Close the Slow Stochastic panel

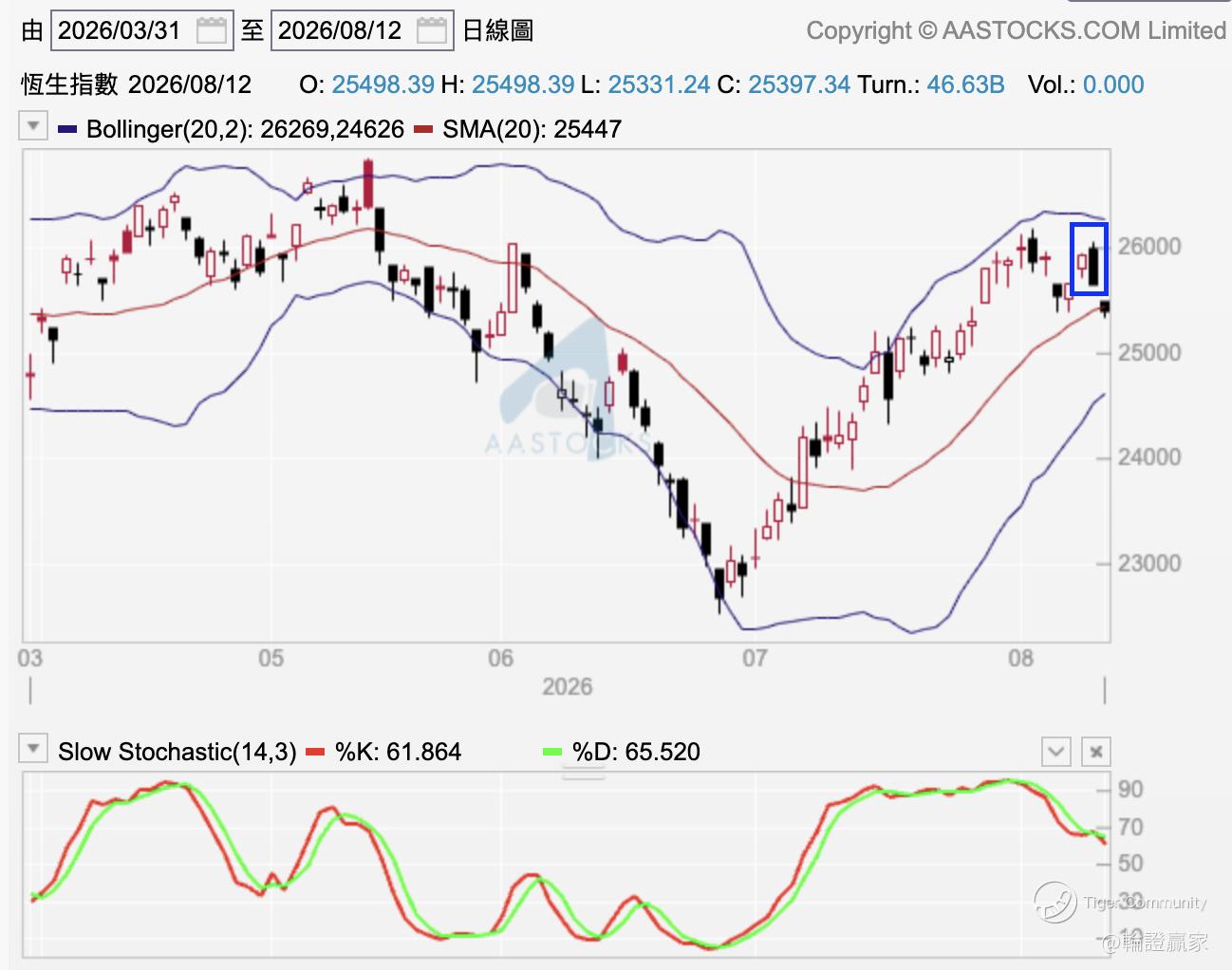coord(1096,752)
